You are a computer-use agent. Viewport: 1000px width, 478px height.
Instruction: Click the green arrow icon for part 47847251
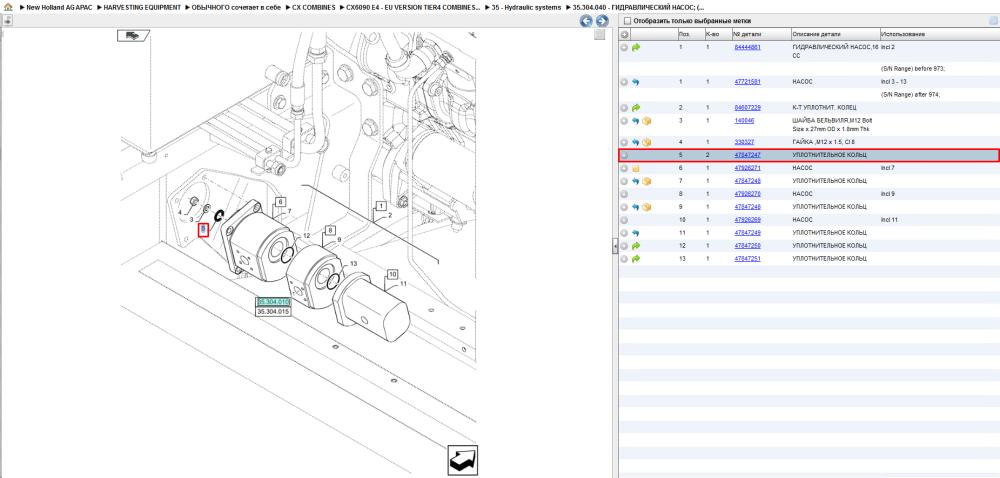[x=636, y=259]
